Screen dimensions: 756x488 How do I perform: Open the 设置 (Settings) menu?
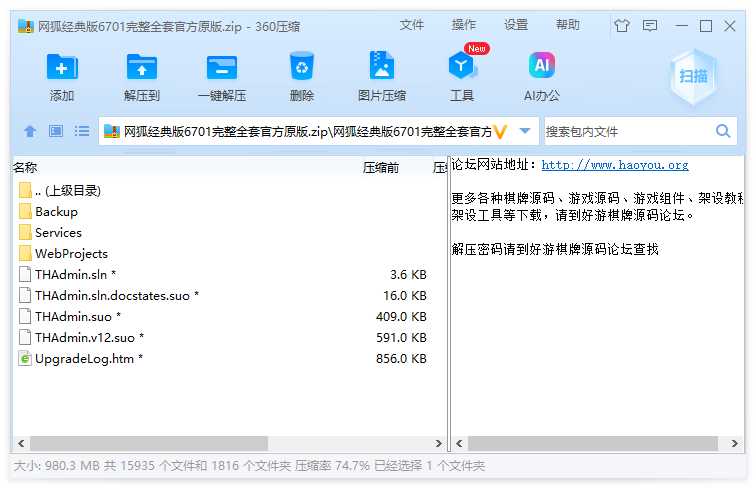click(x=516, y=25)
